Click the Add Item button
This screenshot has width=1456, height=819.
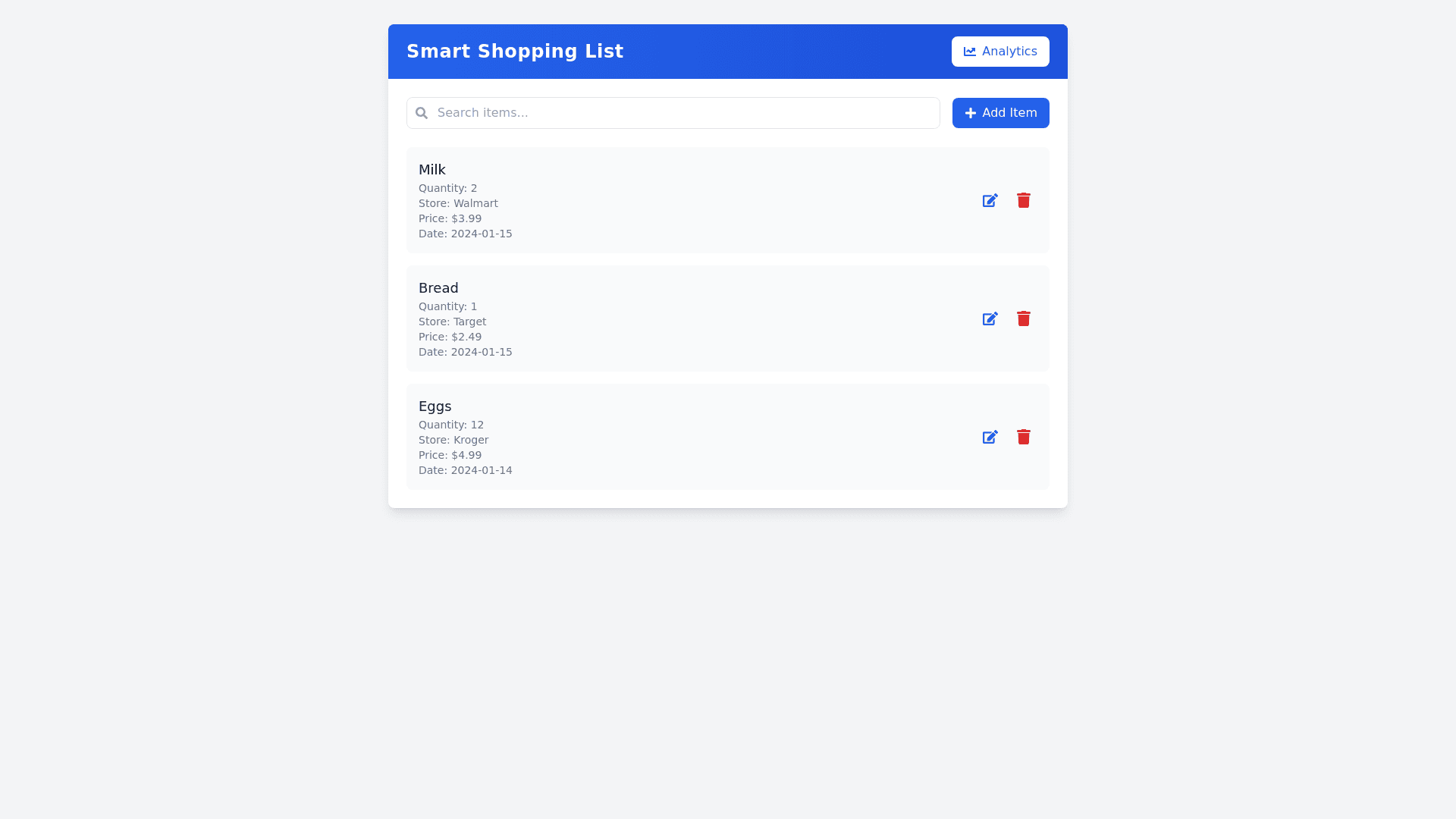999,113
